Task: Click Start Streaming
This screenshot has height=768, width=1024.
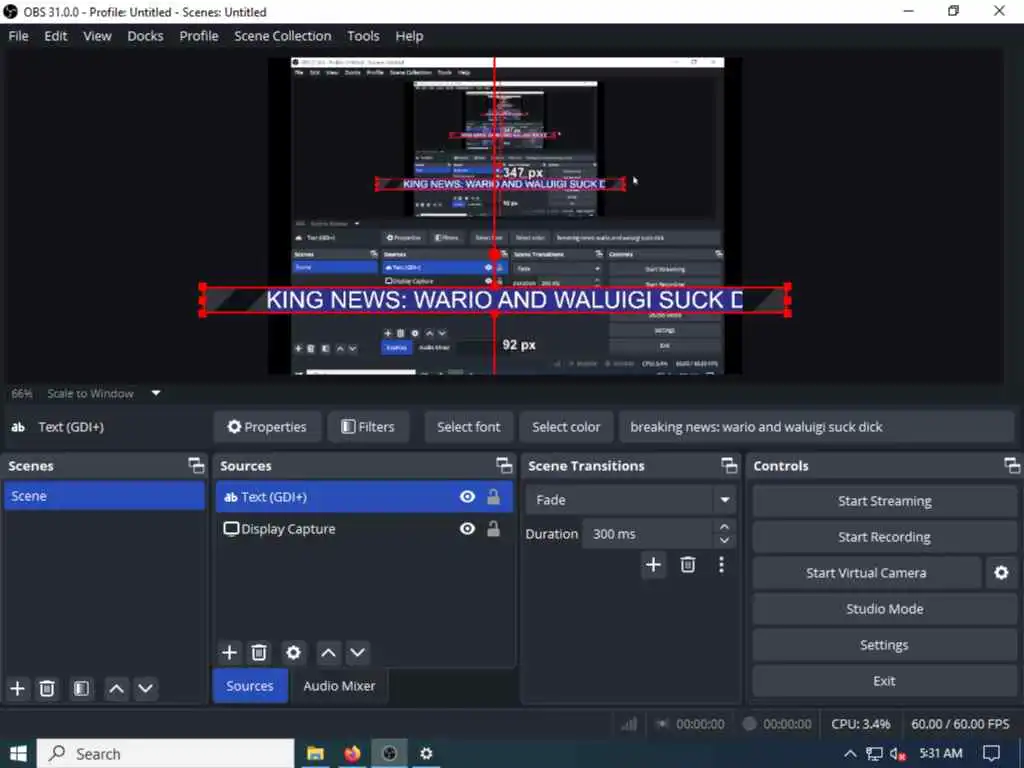Action: 885,501
